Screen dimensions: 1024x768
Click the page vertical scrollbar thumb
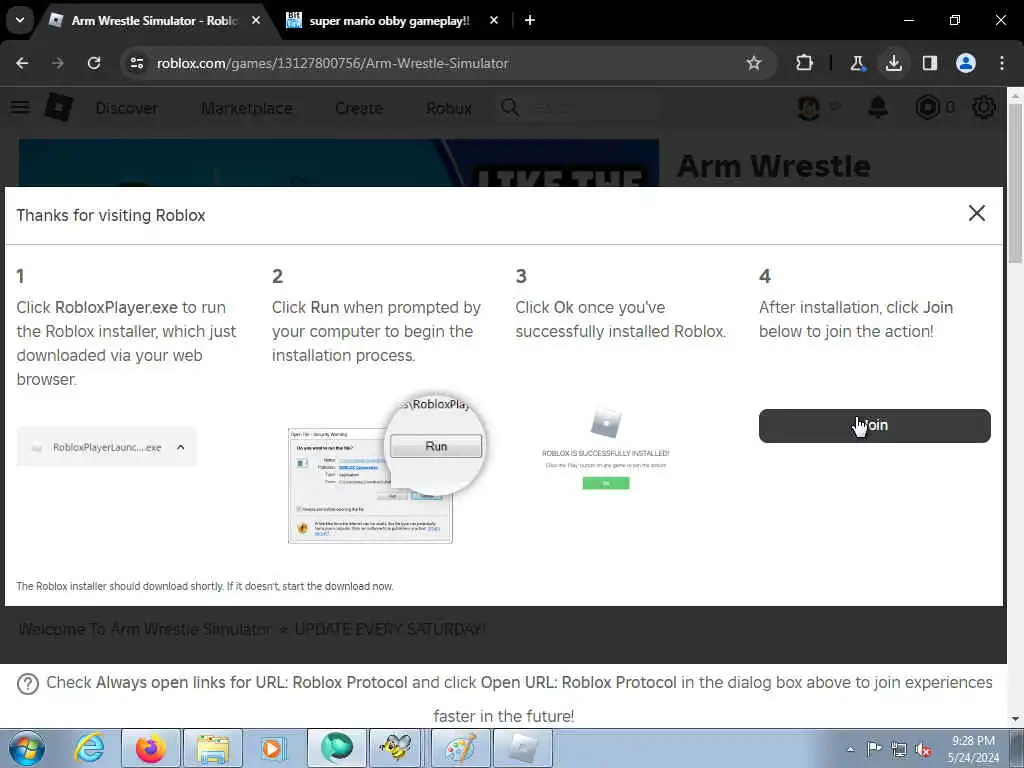point(1015,183)
